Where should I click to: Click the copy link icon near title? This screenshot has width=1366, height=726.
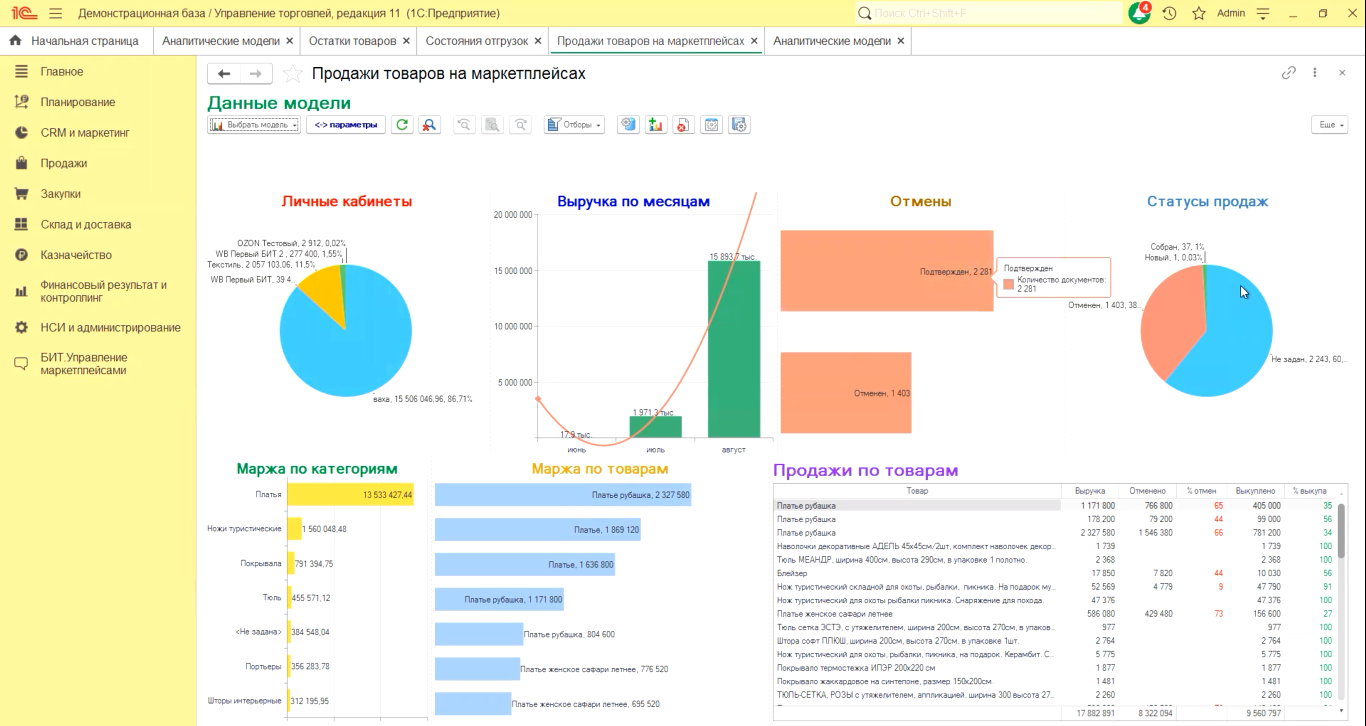(1289, 73)
